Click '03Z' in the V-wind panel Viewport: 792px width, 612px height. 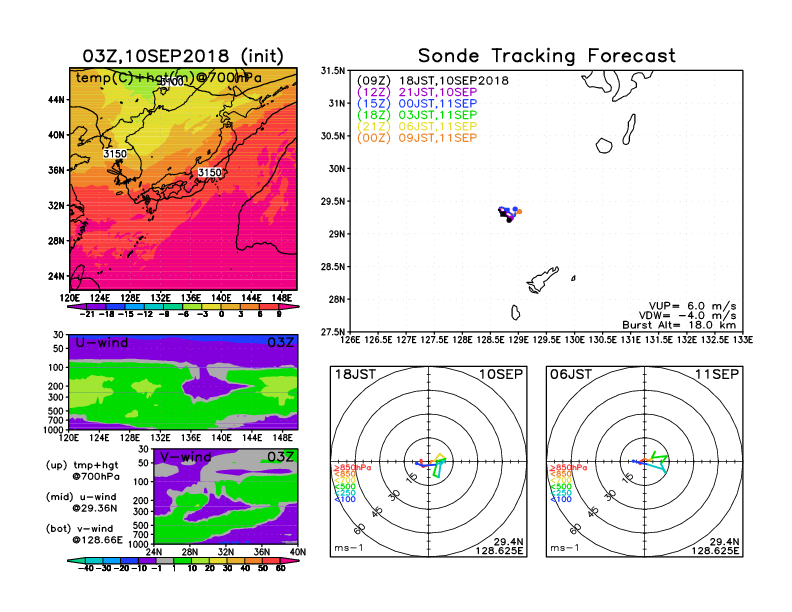click(x=280, y=457)
